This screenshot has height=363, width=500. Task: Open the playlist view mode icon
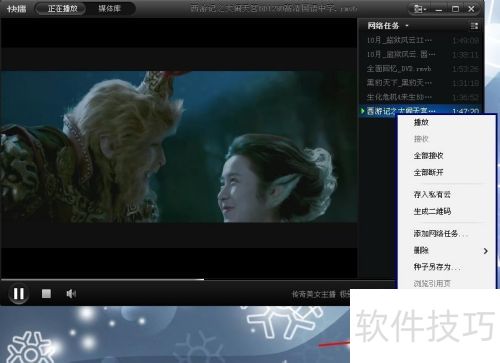click(x=474, y=26)
